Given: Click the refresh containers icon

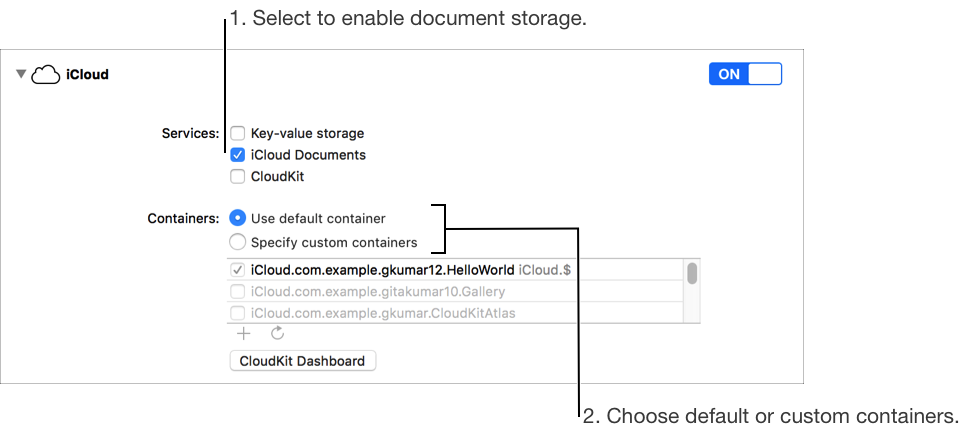Looking at the screenshot, I should pyautogui.click(x=277, y=333).
